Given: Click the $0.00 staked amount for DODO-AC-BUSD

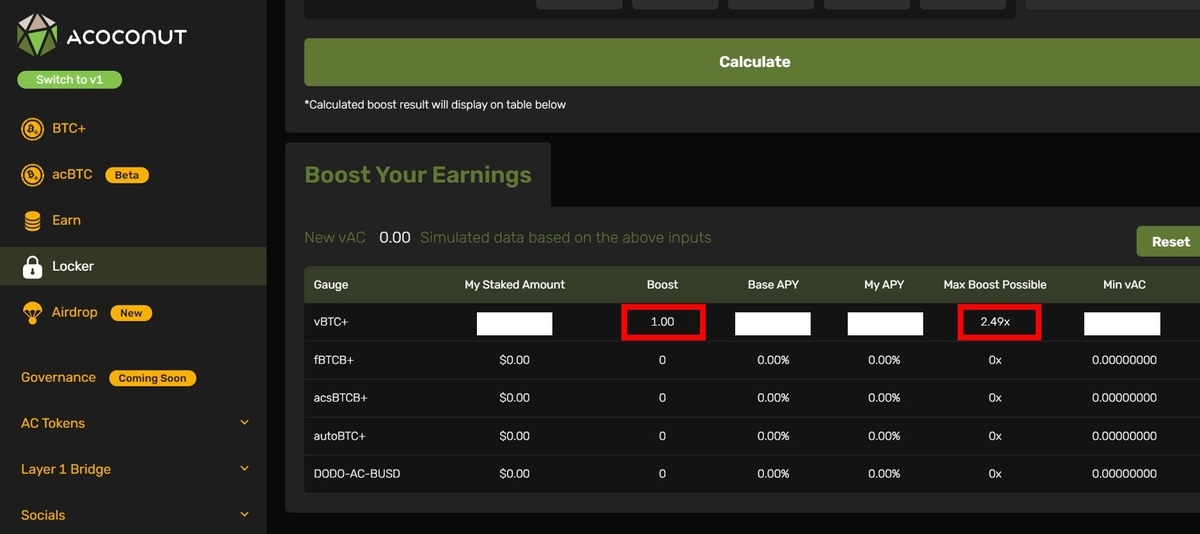Looking at the screenshot, I should [x=515, y=474].
